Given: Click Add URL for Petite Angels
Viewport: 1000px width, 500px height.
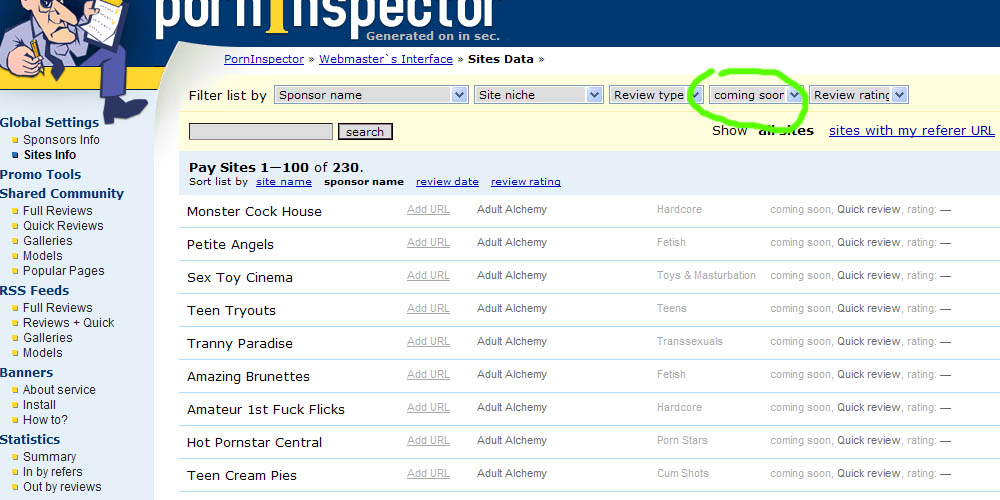Looking at the screenshot, I should 429,242.
